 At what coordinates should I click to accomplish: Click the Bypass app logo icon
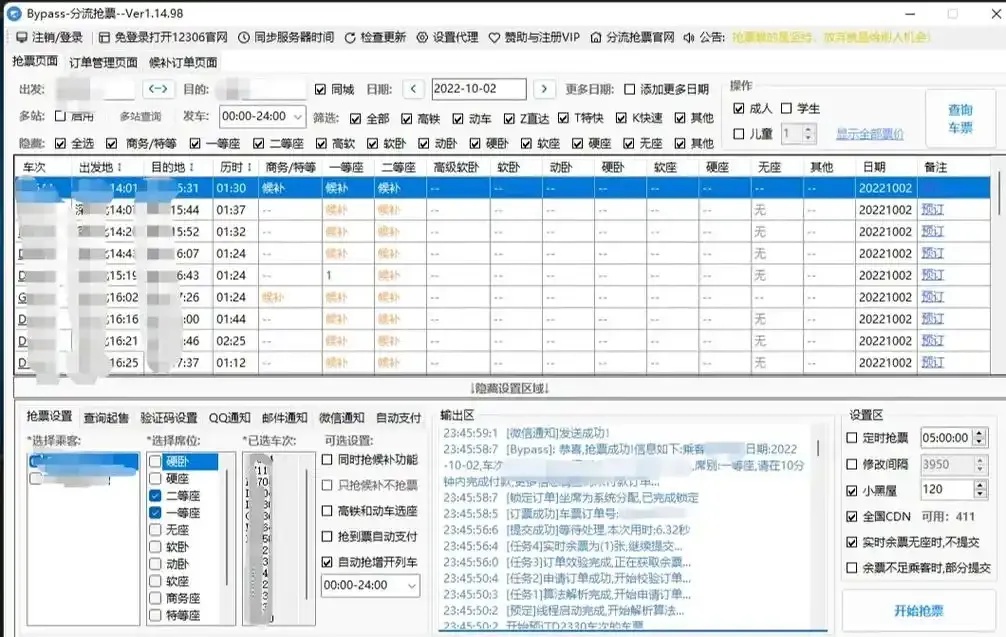pos(13,13)
